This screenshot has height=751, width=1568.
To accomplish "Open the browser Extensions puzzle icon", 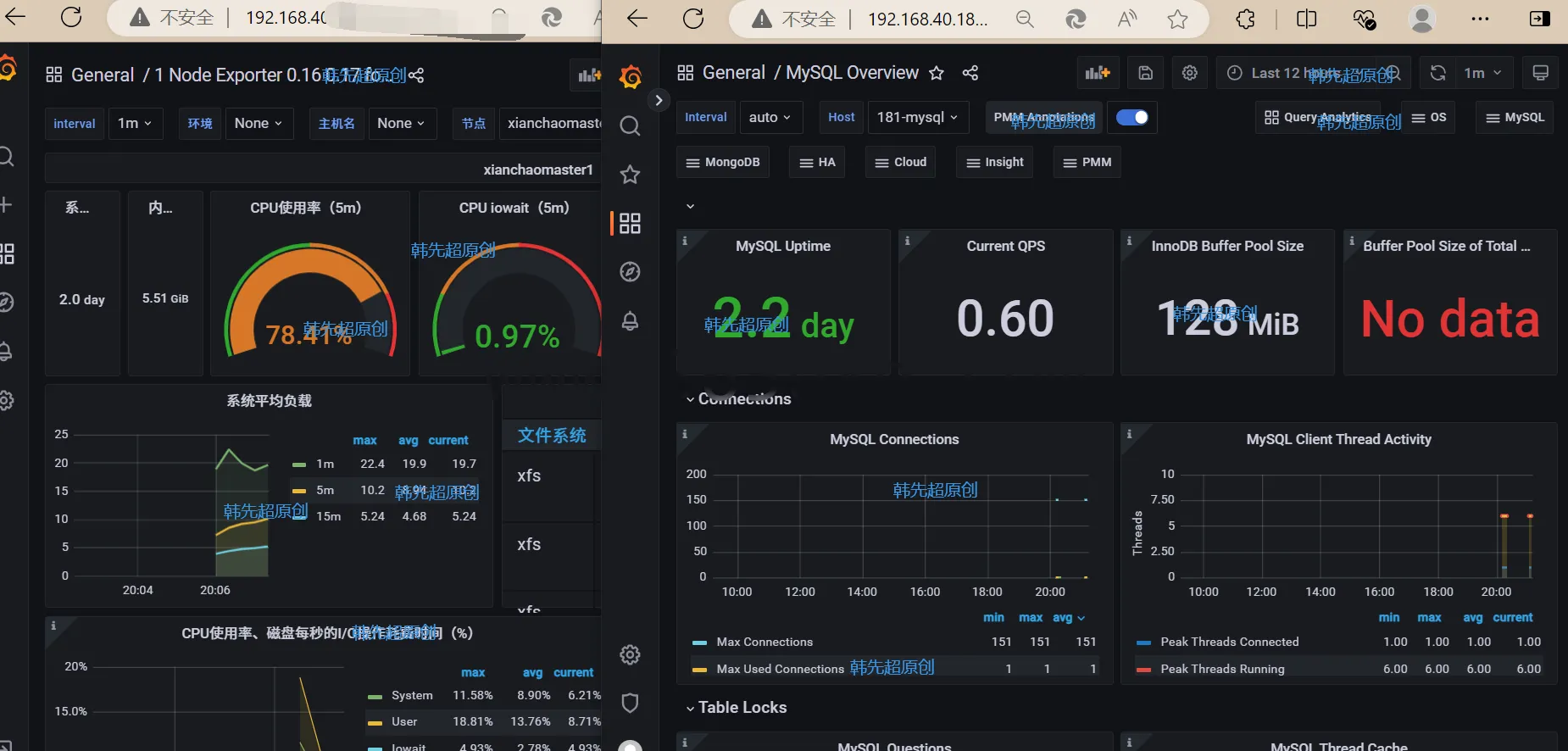I will [x=1246, y=19].
